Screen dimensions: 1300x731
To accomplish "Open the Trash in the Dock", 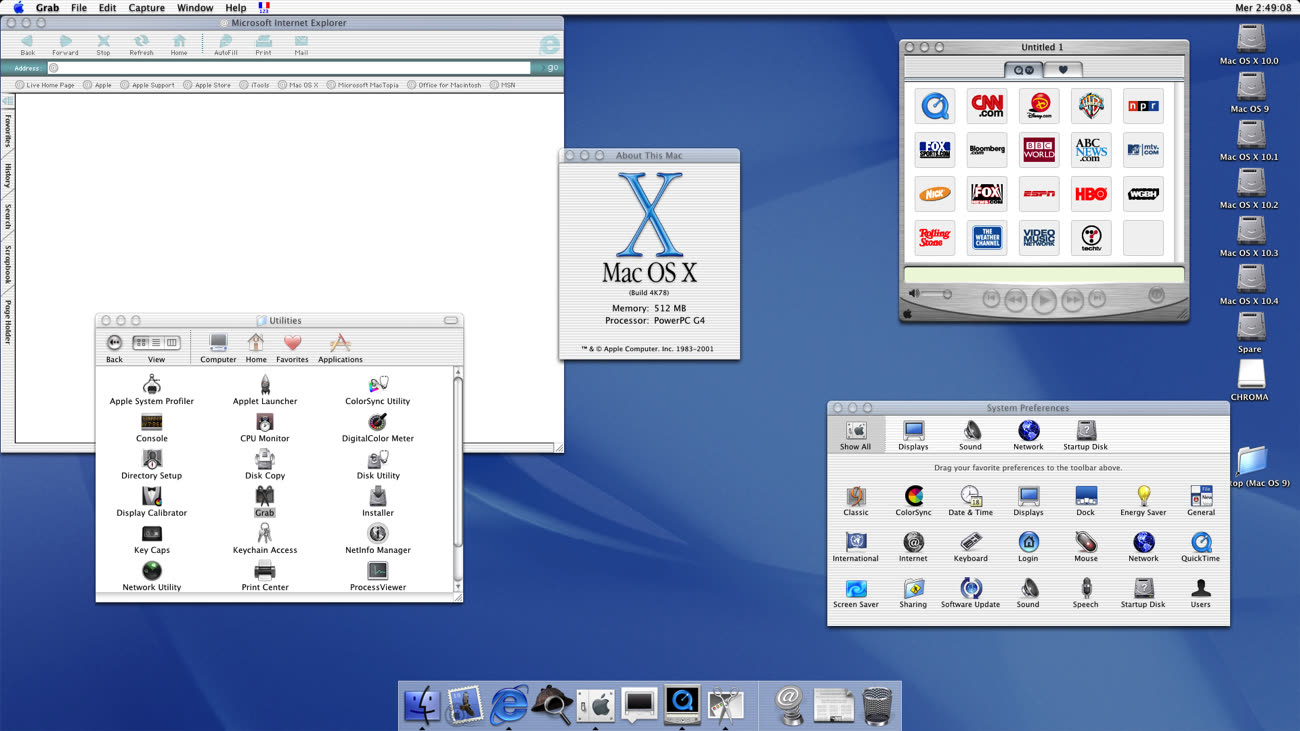I will (877, 705).
